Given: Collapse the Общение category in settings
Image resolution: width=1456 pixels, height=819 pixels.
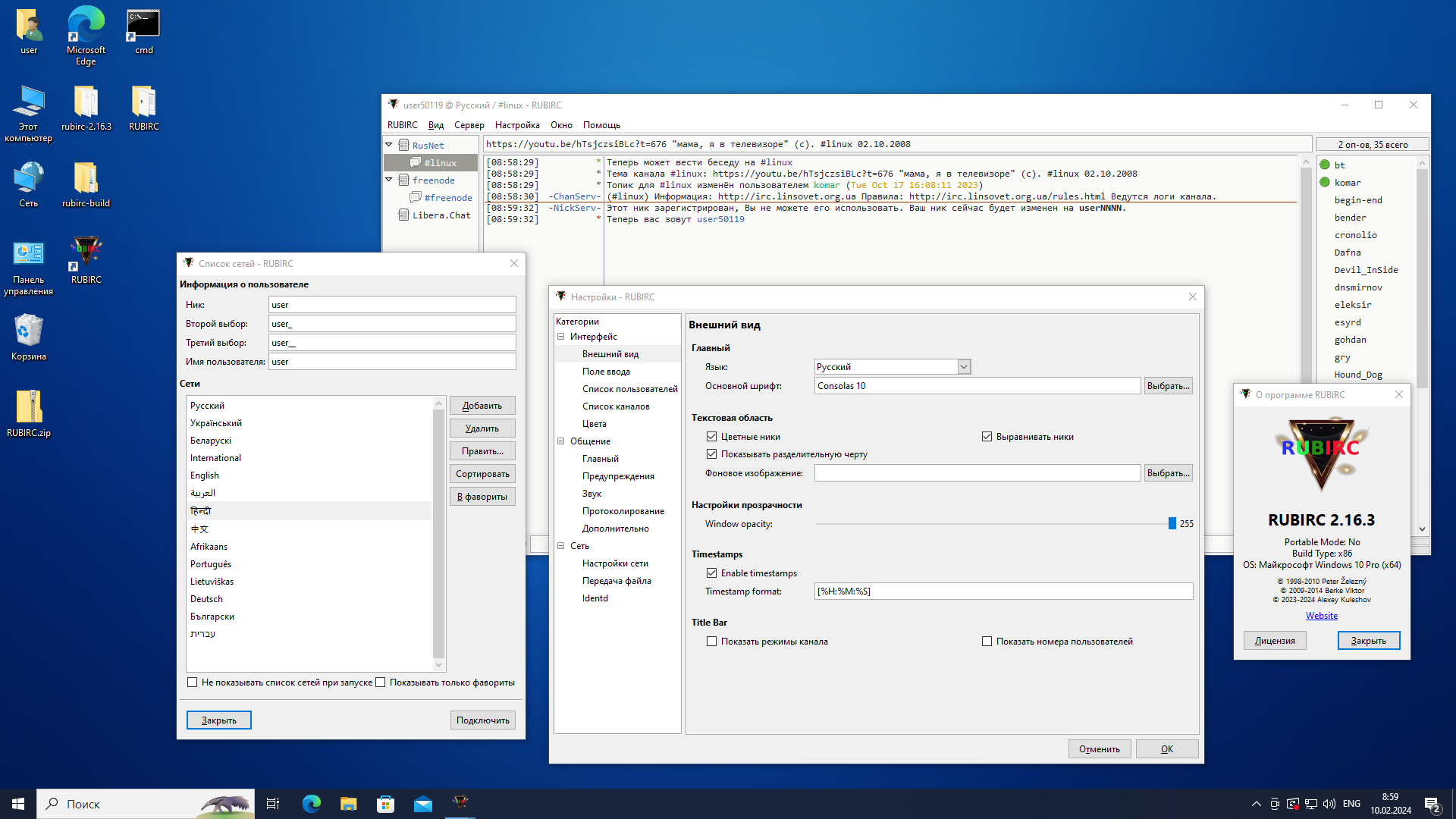Looking at the screenshot, I should coord(561,441).
